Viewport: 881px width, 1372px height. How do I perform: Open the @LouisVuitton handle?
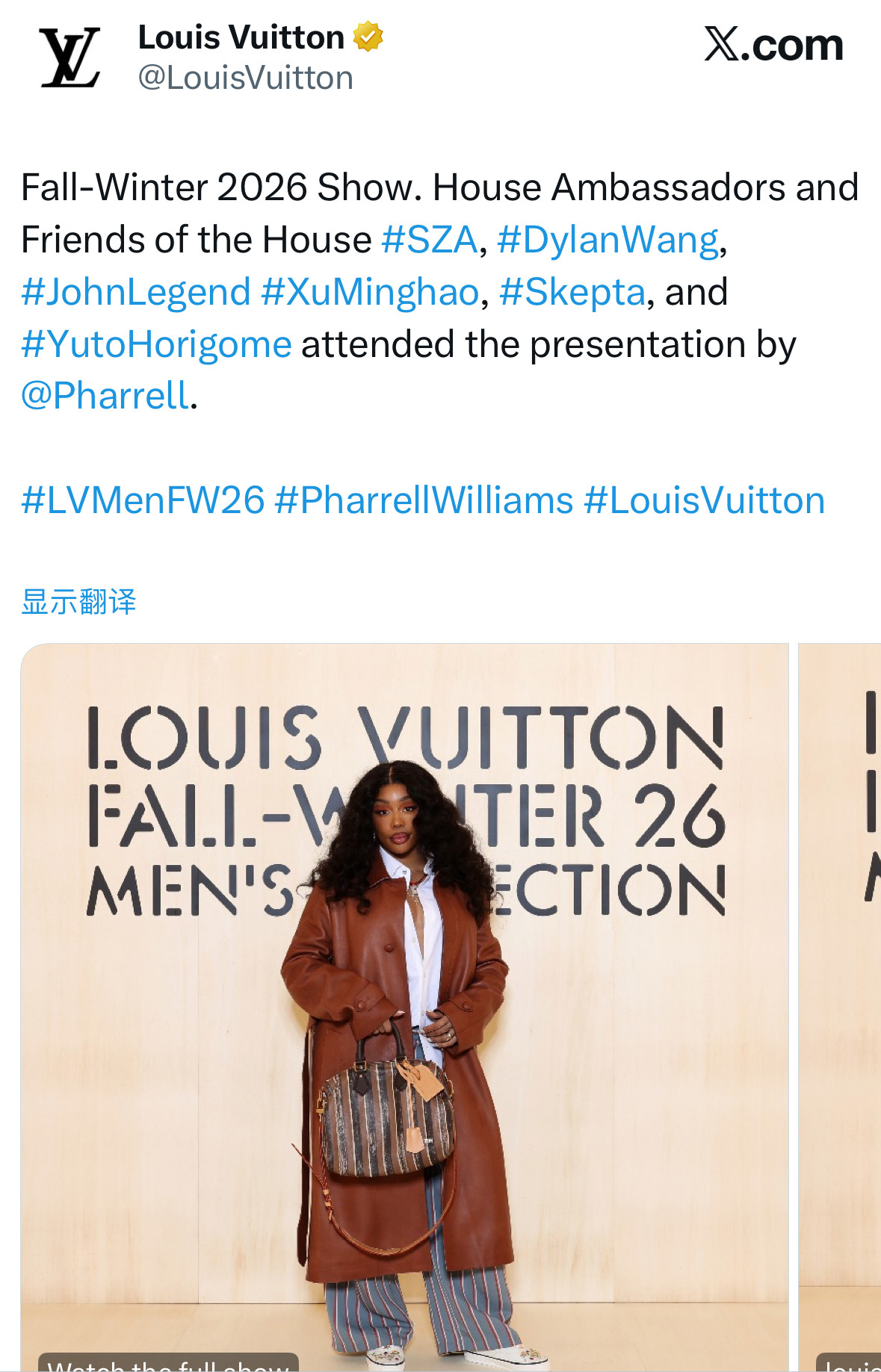tap(245, 78)
